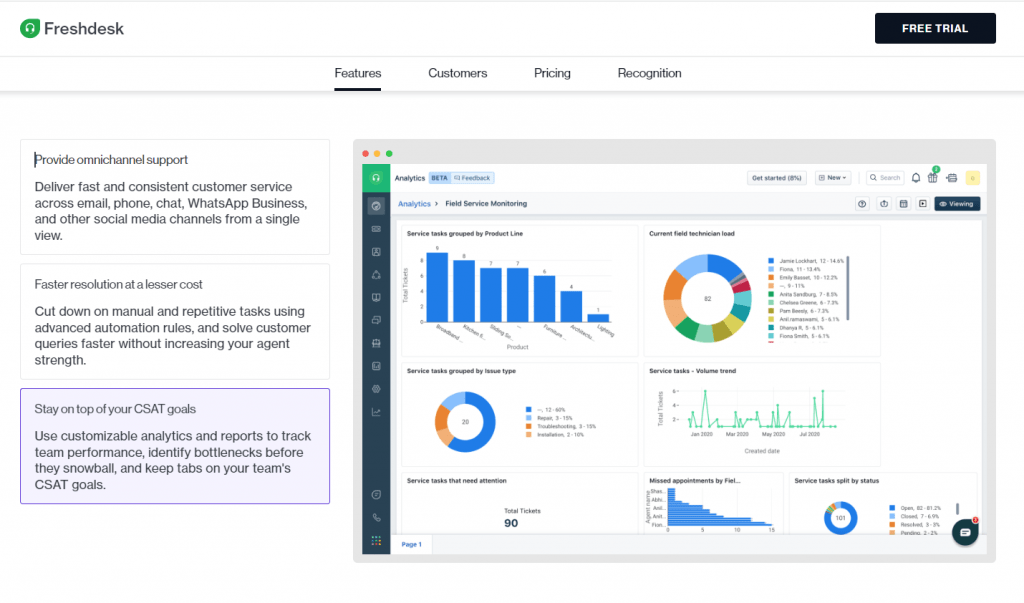Click the Anita Sandburg green legend swatch
Viewport: 1024px width, 603px height.
(x=771, y=294)
